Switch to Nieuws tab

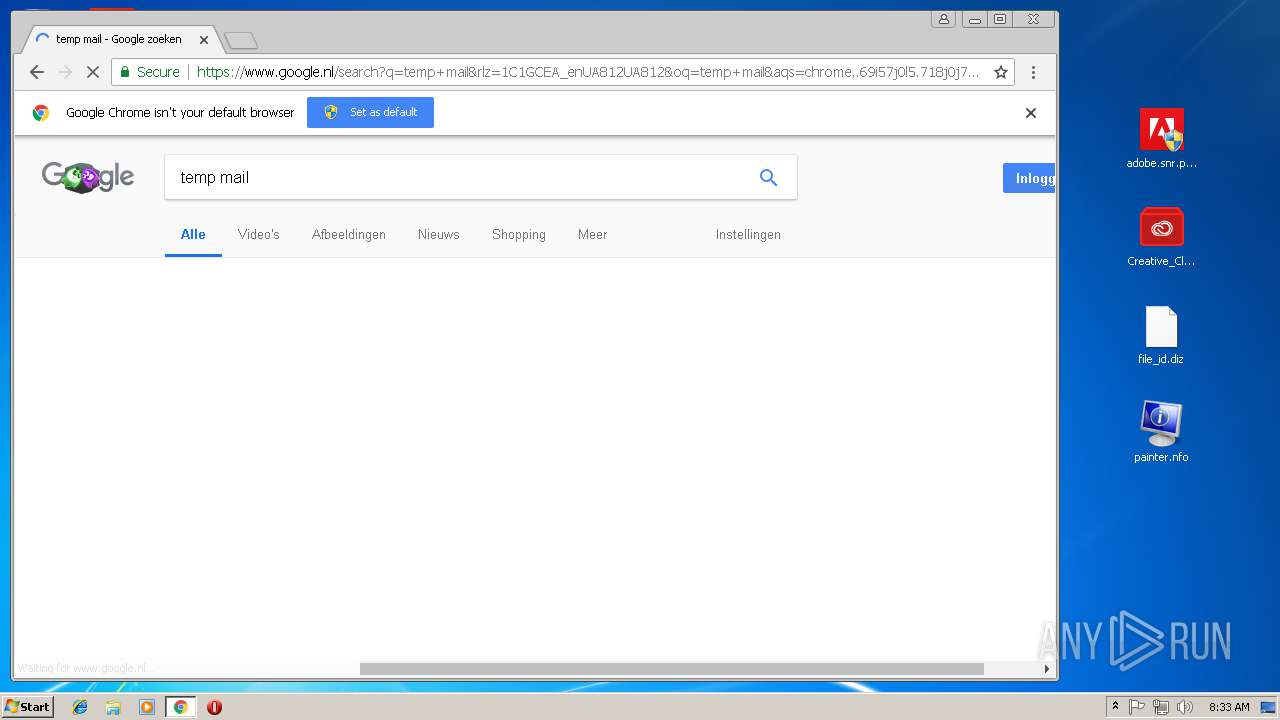point(439,234)
